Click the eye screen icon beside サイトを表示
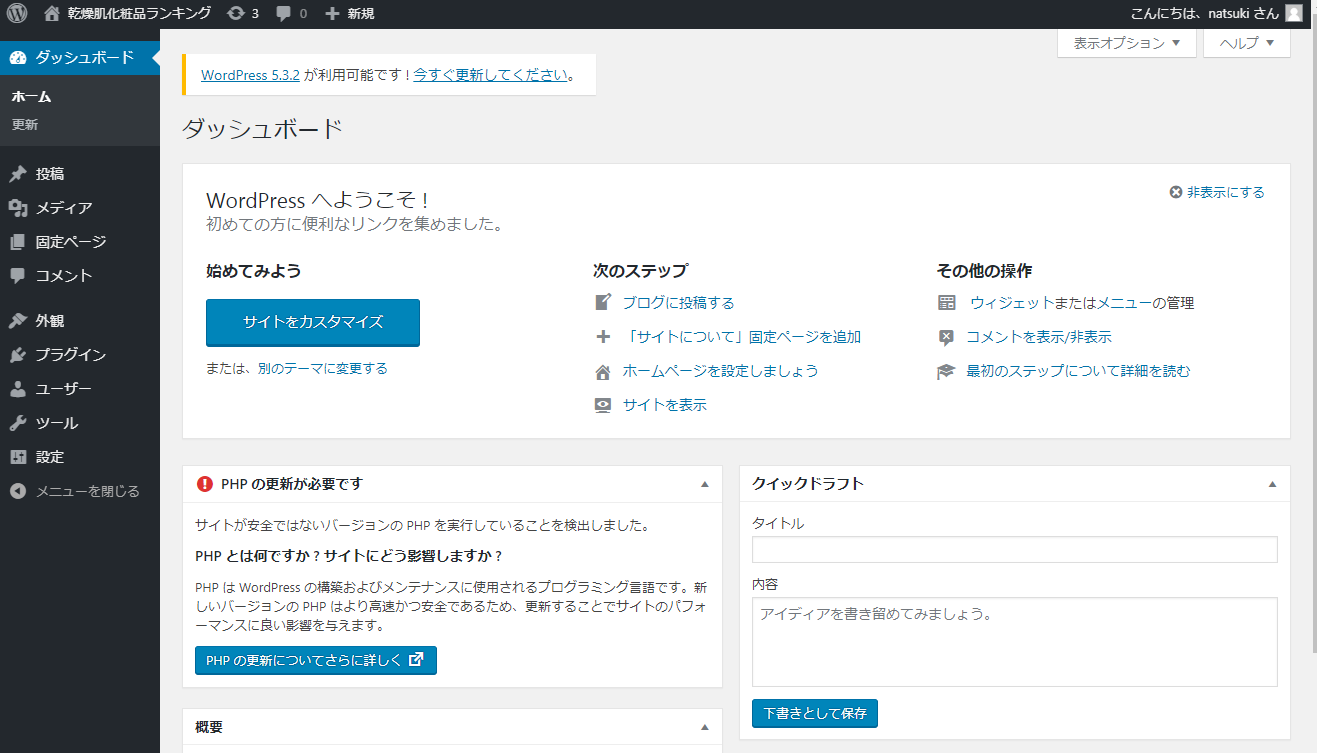This screenshot has height=753, width=1317. pos(603,405)
